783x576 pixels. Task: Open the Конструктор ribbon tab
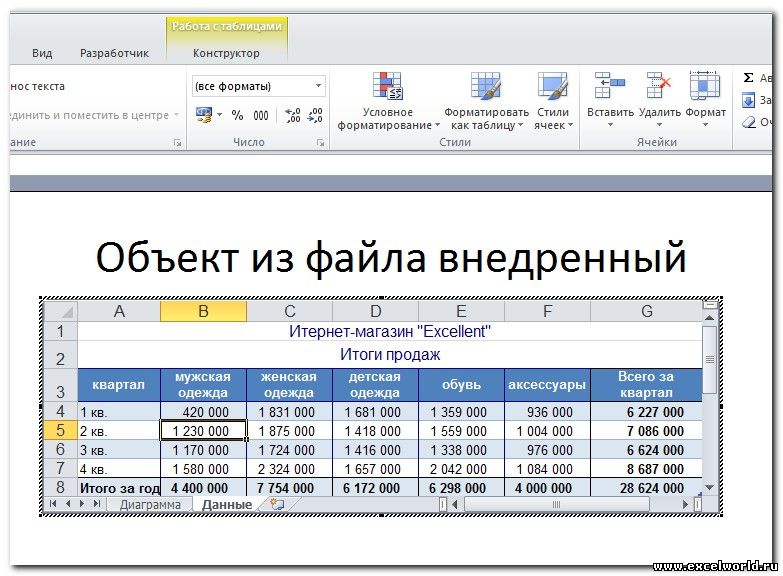click(226, 53)
